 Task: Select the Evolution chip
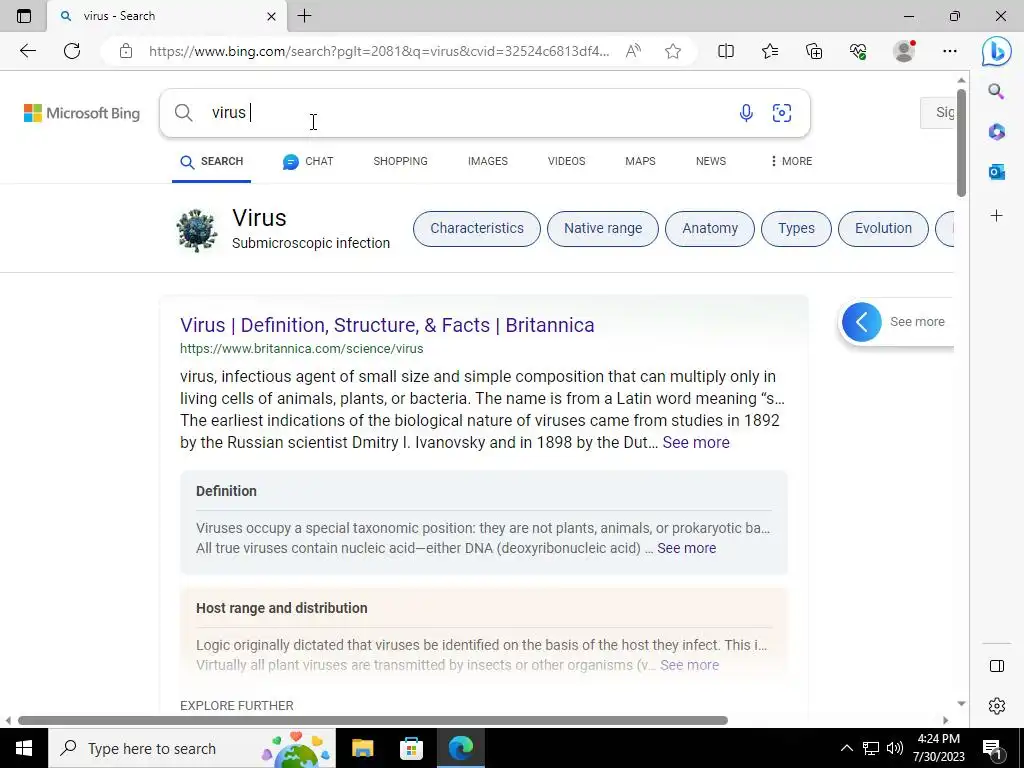pos(883,229)
